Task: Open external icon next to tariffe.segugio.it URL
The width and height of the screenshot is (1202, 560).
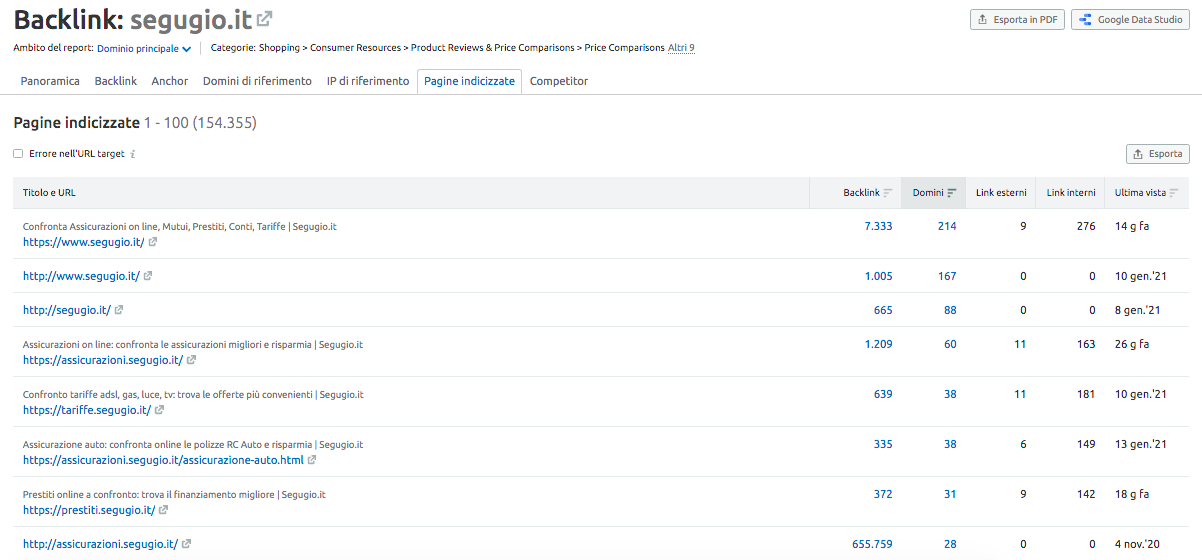Action: pyautogui.click(x=159, y=410)
